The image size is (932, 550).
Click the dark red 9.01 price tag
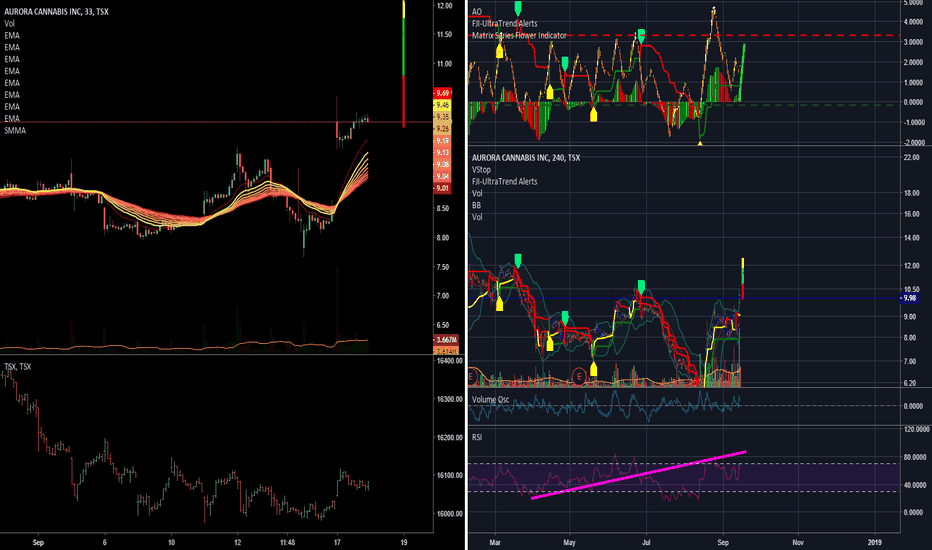[x=443, y=188]
